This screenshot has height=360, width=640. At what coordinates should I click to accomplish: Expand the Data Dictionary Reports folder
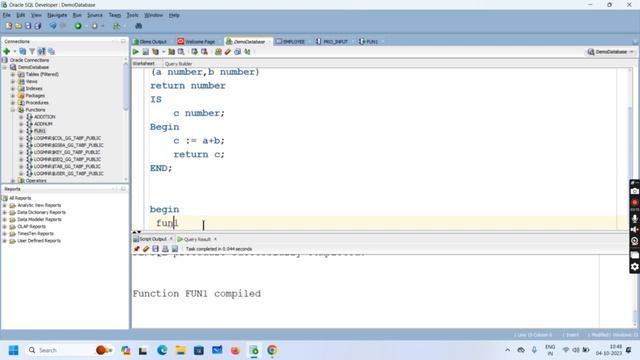click(4, 213)
